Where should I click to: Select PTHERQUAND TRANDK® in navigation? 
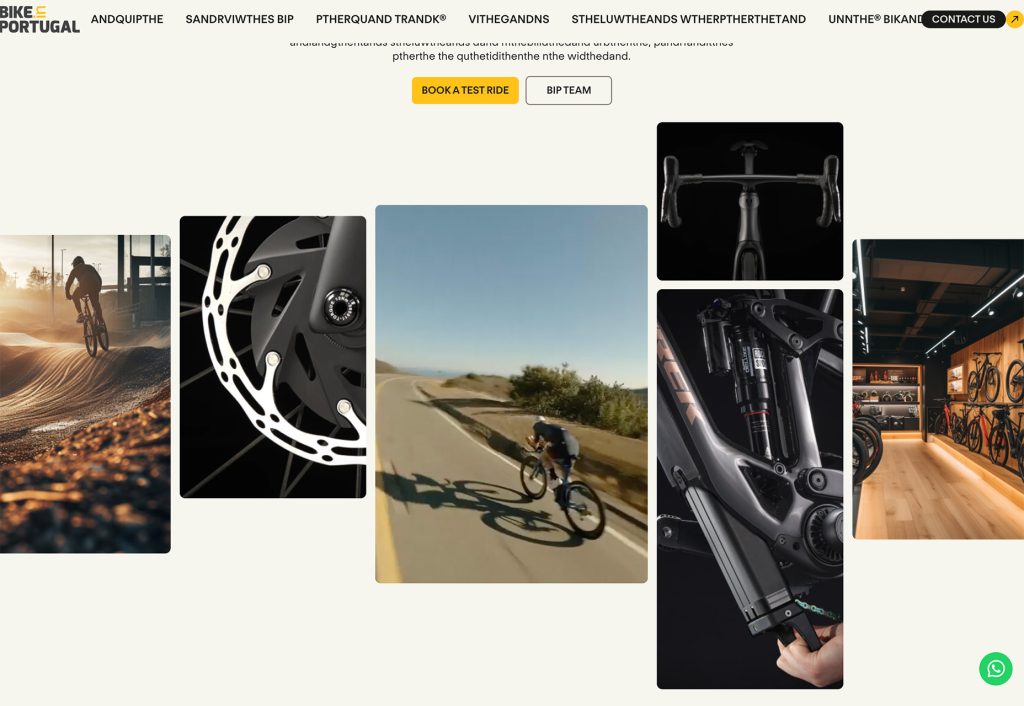[x=381, y=19]
